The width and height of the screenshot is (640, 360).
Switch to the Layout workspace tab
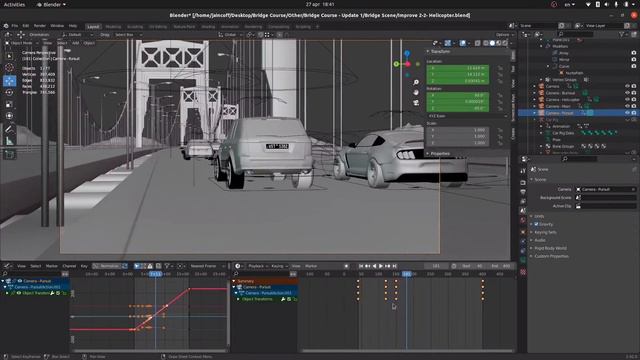click(x=93, y=27)
